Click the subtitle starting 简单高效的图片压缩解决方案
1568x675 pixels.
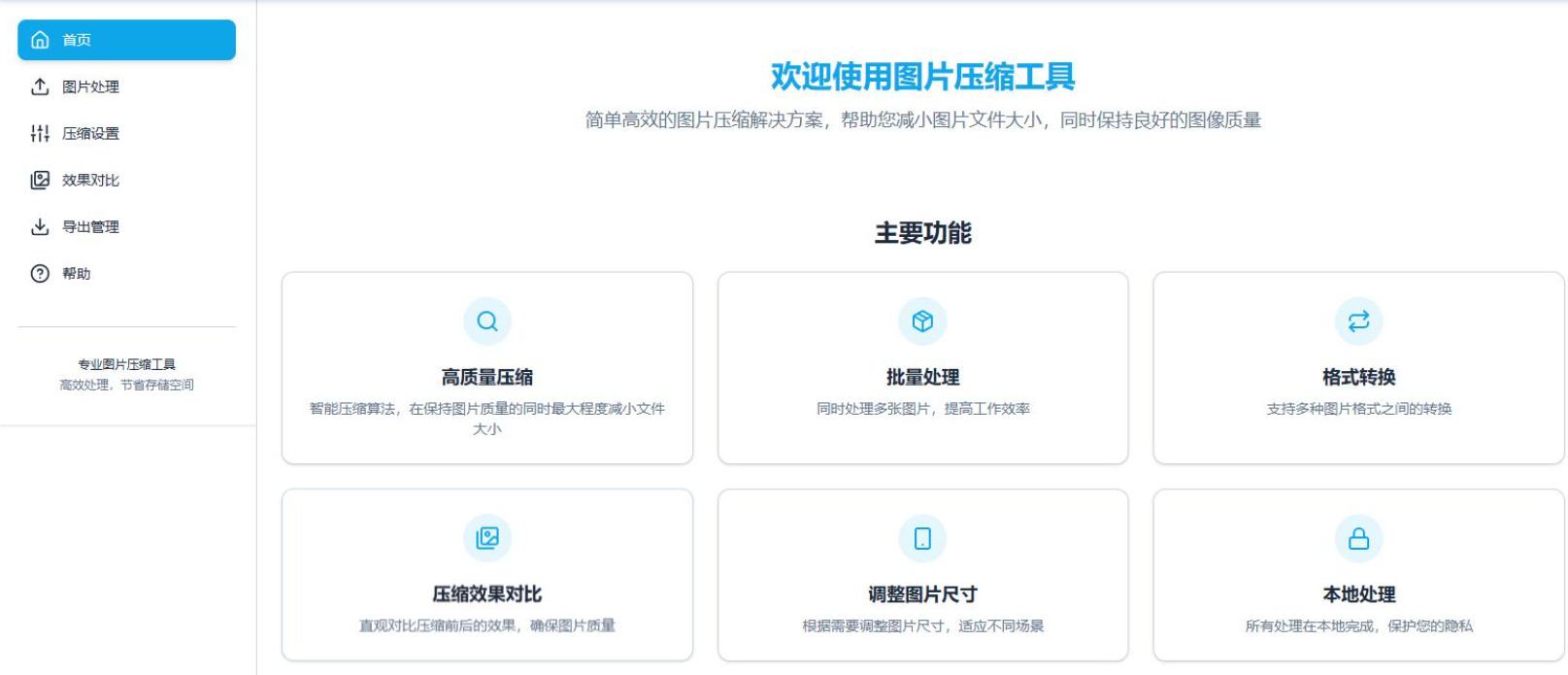click(x=922, y=120)
